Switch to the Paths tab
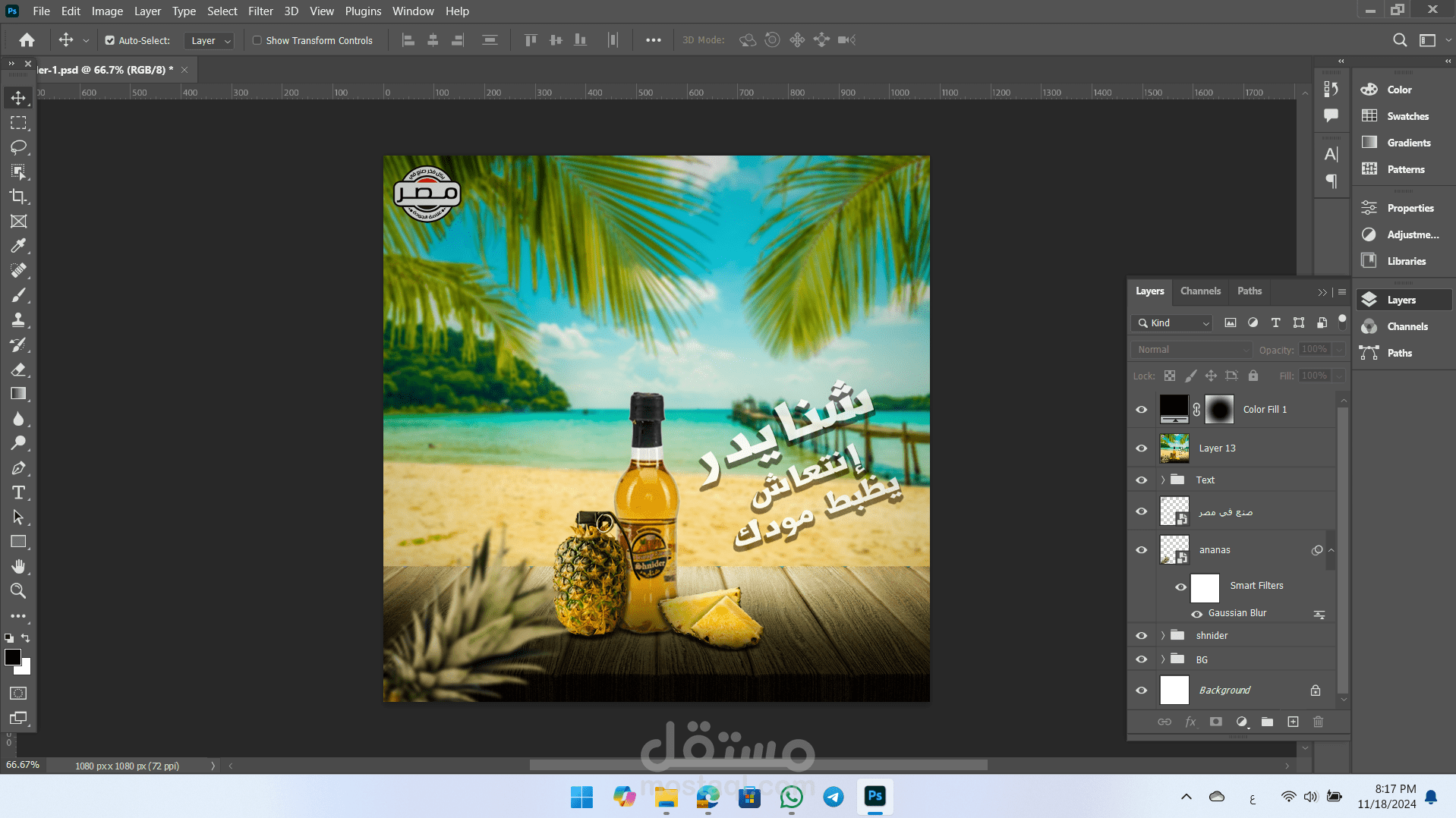 point(1250,291)
